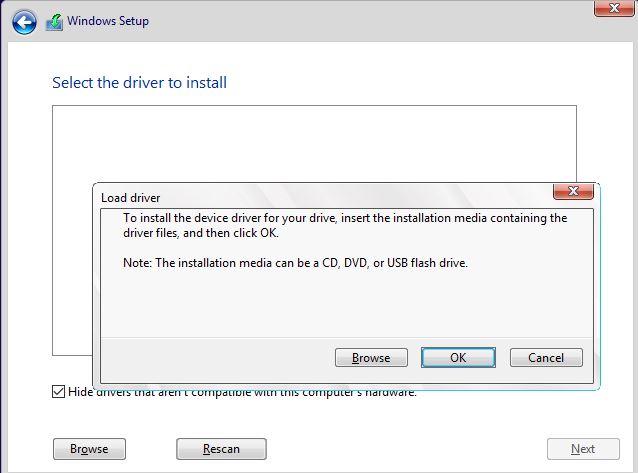Click the empty title bar area of Windows Setup

(x=366, y=20)
